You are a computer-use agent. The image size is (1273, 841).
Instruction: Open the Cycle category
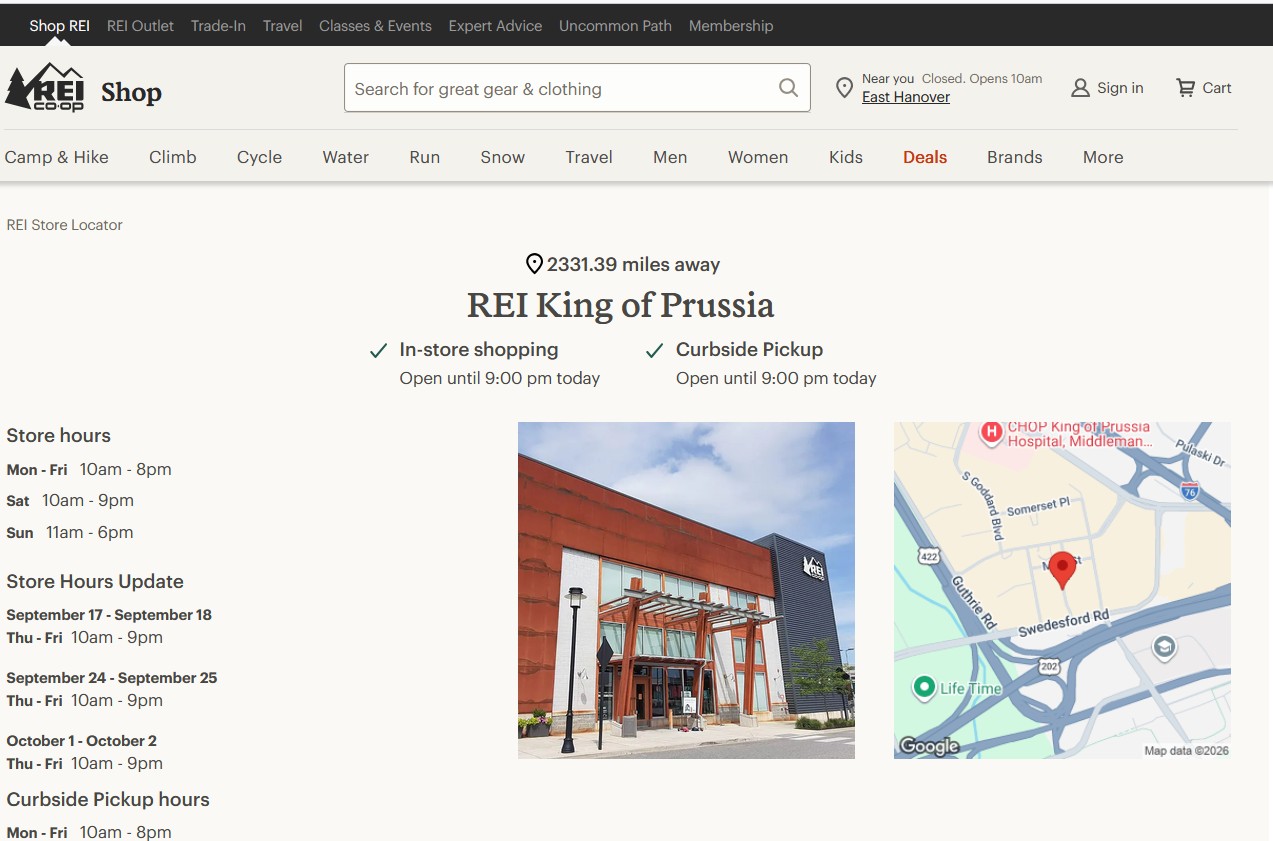(x=259, y=157)
